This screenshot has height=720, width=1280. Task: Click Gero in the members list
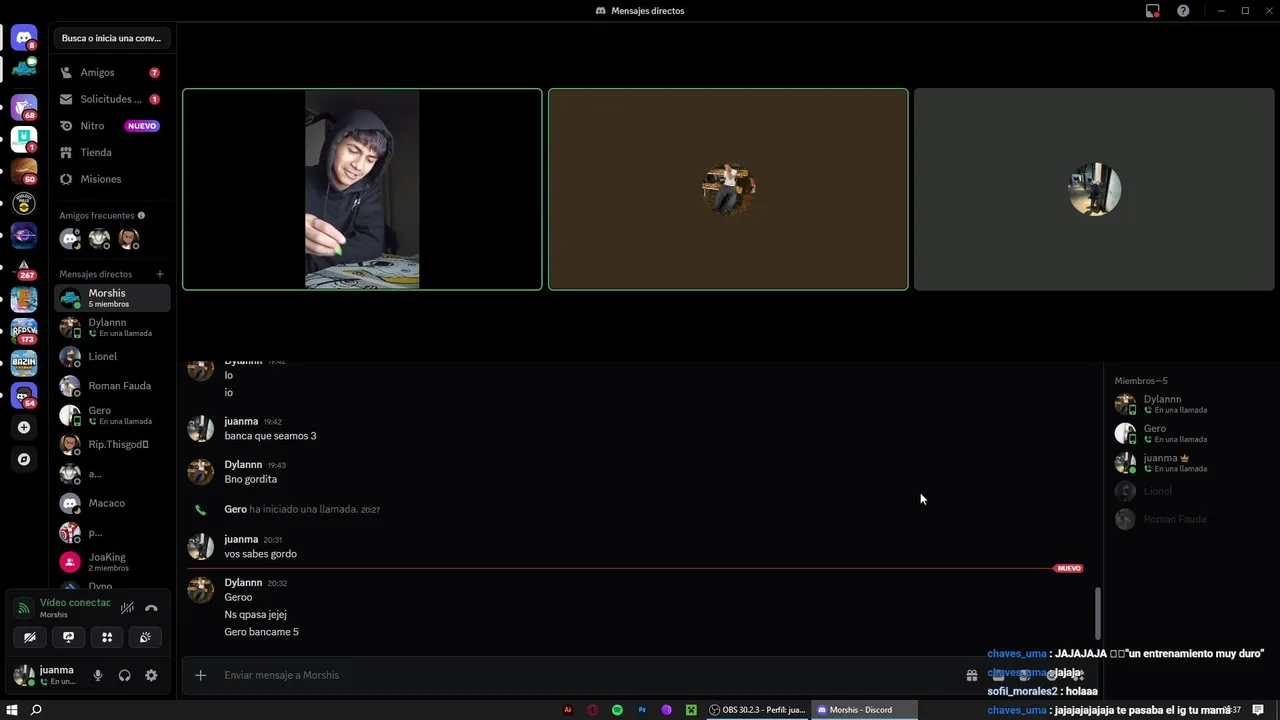click(x=1190, y=433)
